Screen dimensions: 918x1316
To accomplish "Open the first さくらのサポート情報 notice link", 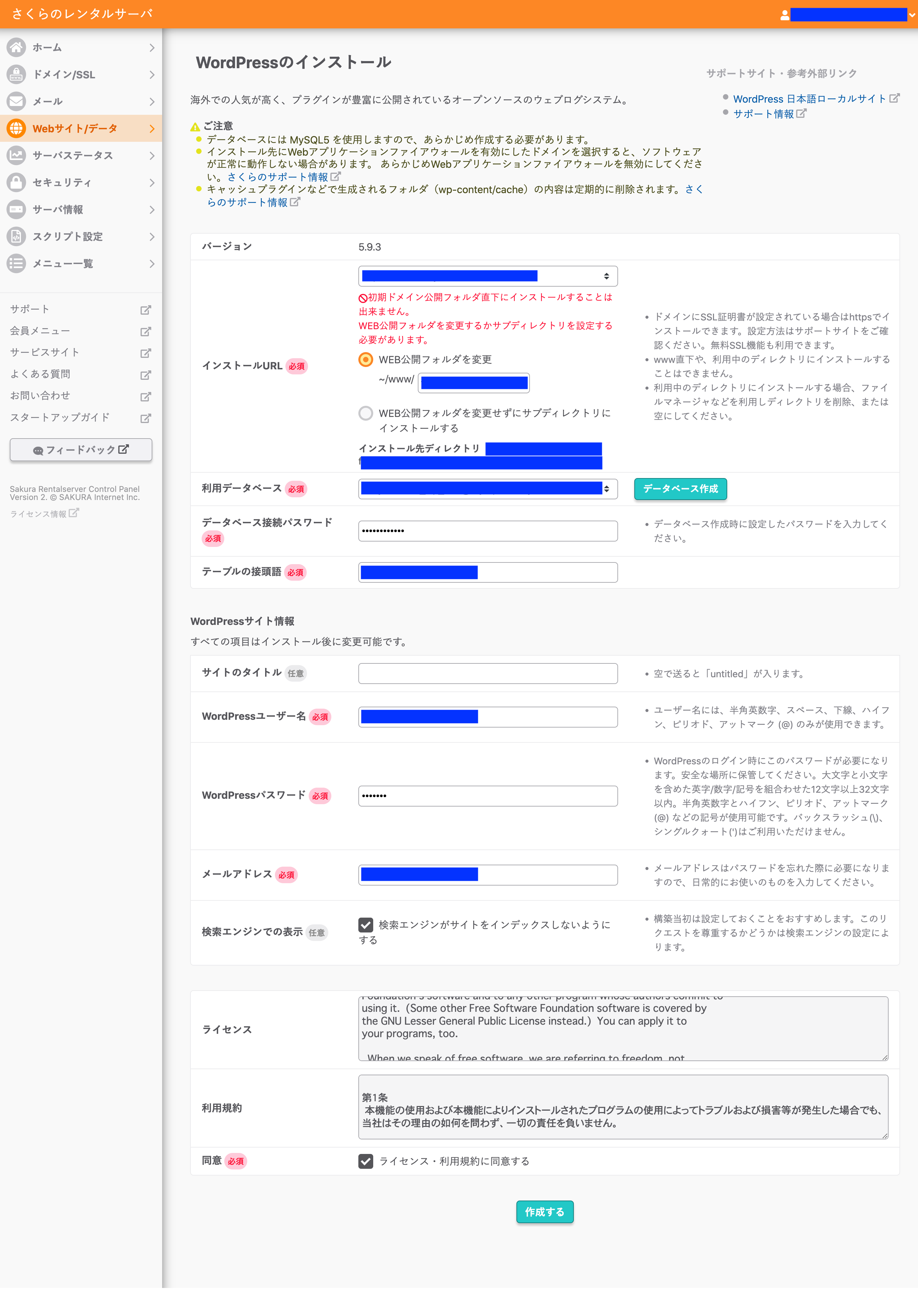I will pos(278,177).
